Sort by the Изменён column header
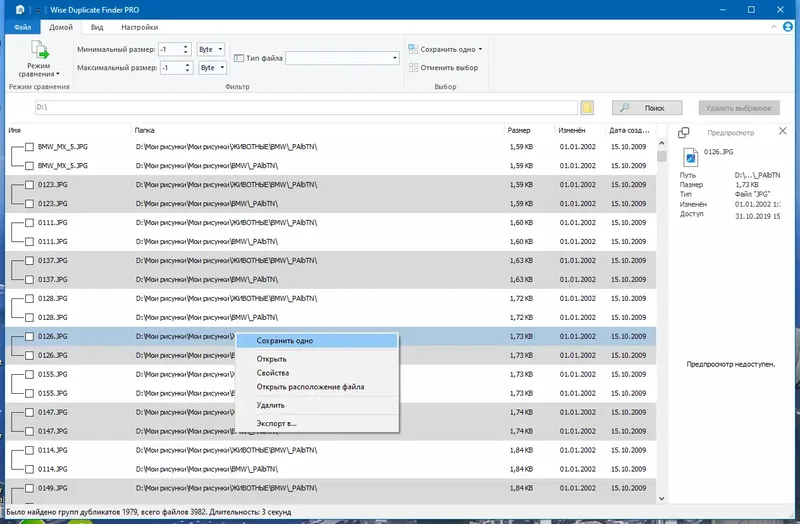This screenshot has width=800, height=524. 580,131
